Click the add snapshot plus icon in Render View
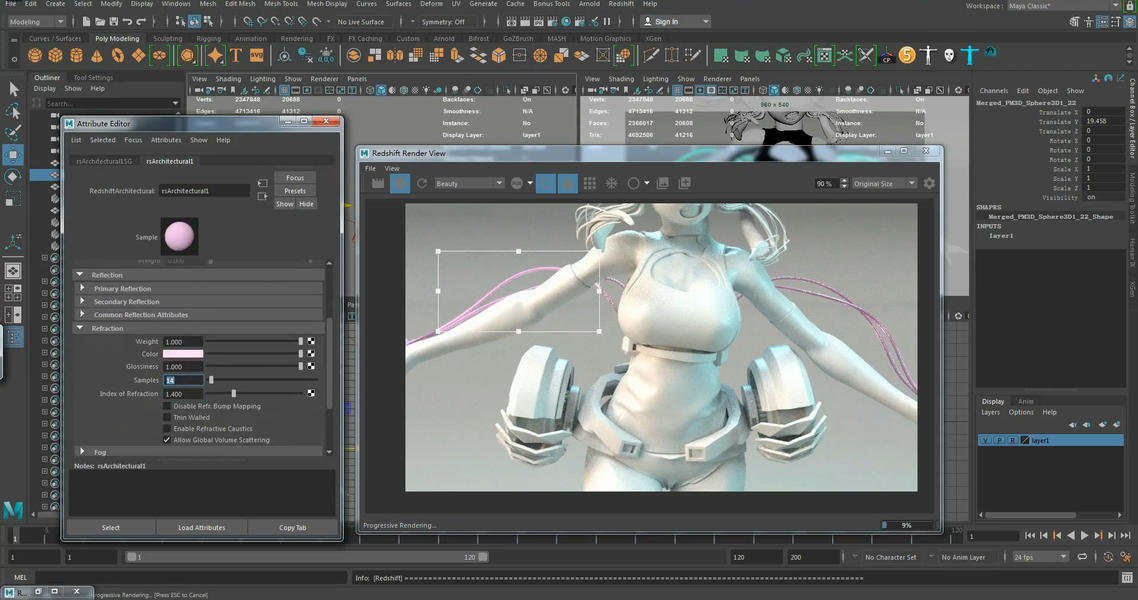 [x=684, y=184]
